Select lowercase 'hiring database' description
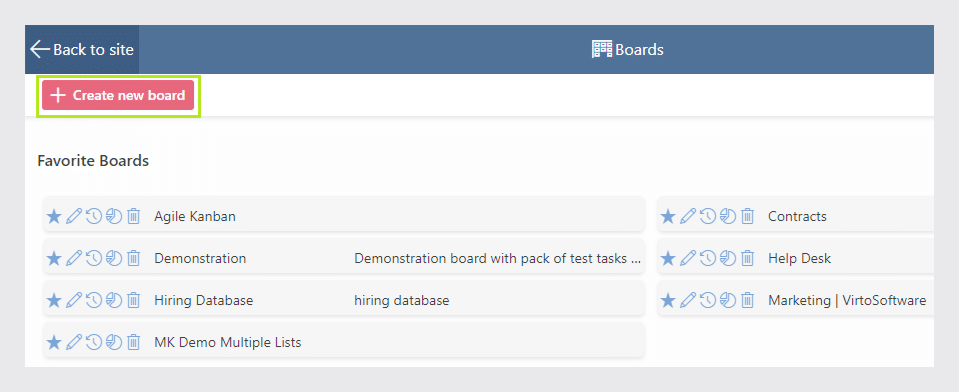 (x=402, y=301)
